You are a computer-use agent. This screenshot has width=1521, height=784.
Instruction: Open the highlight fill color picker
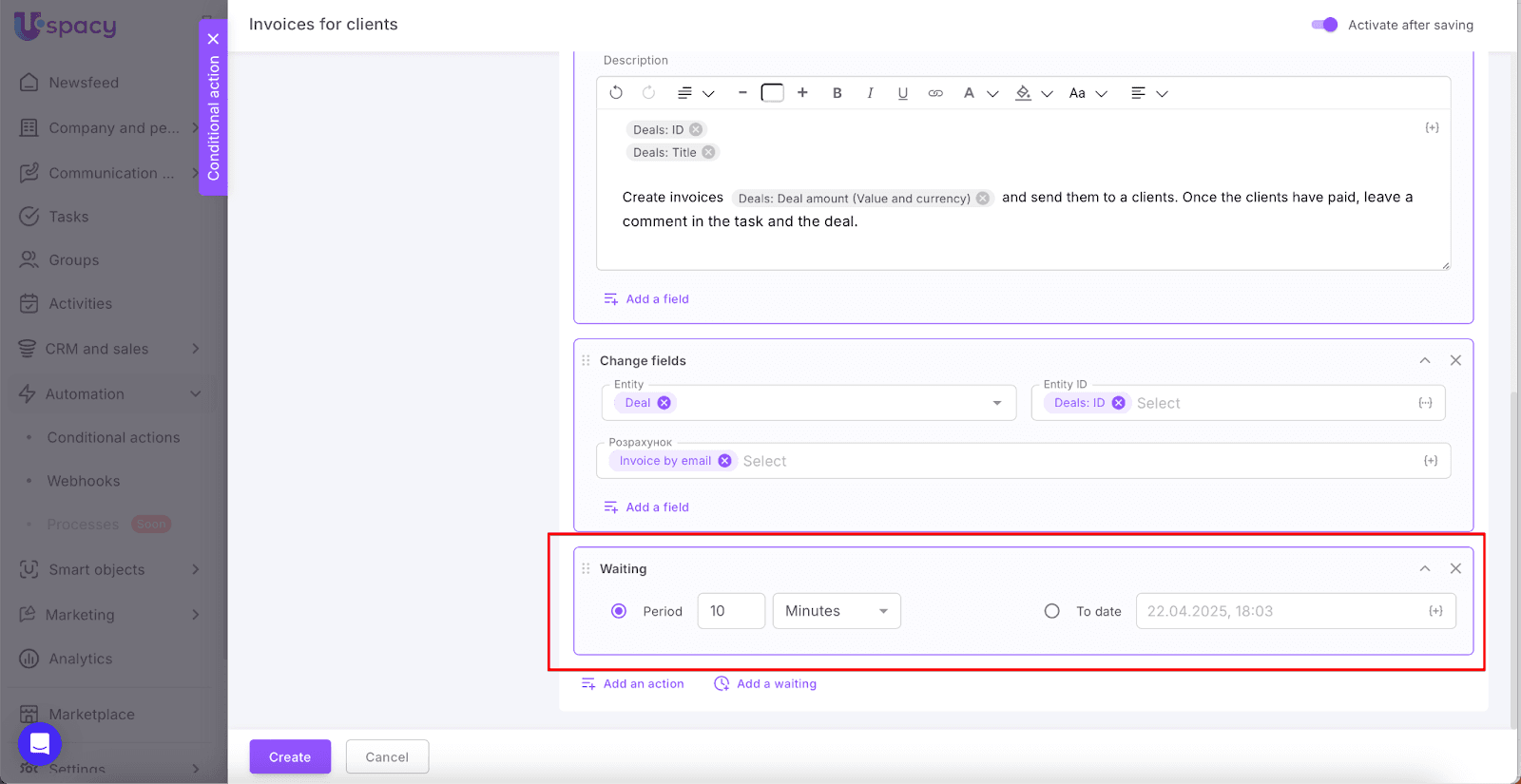1024,93
